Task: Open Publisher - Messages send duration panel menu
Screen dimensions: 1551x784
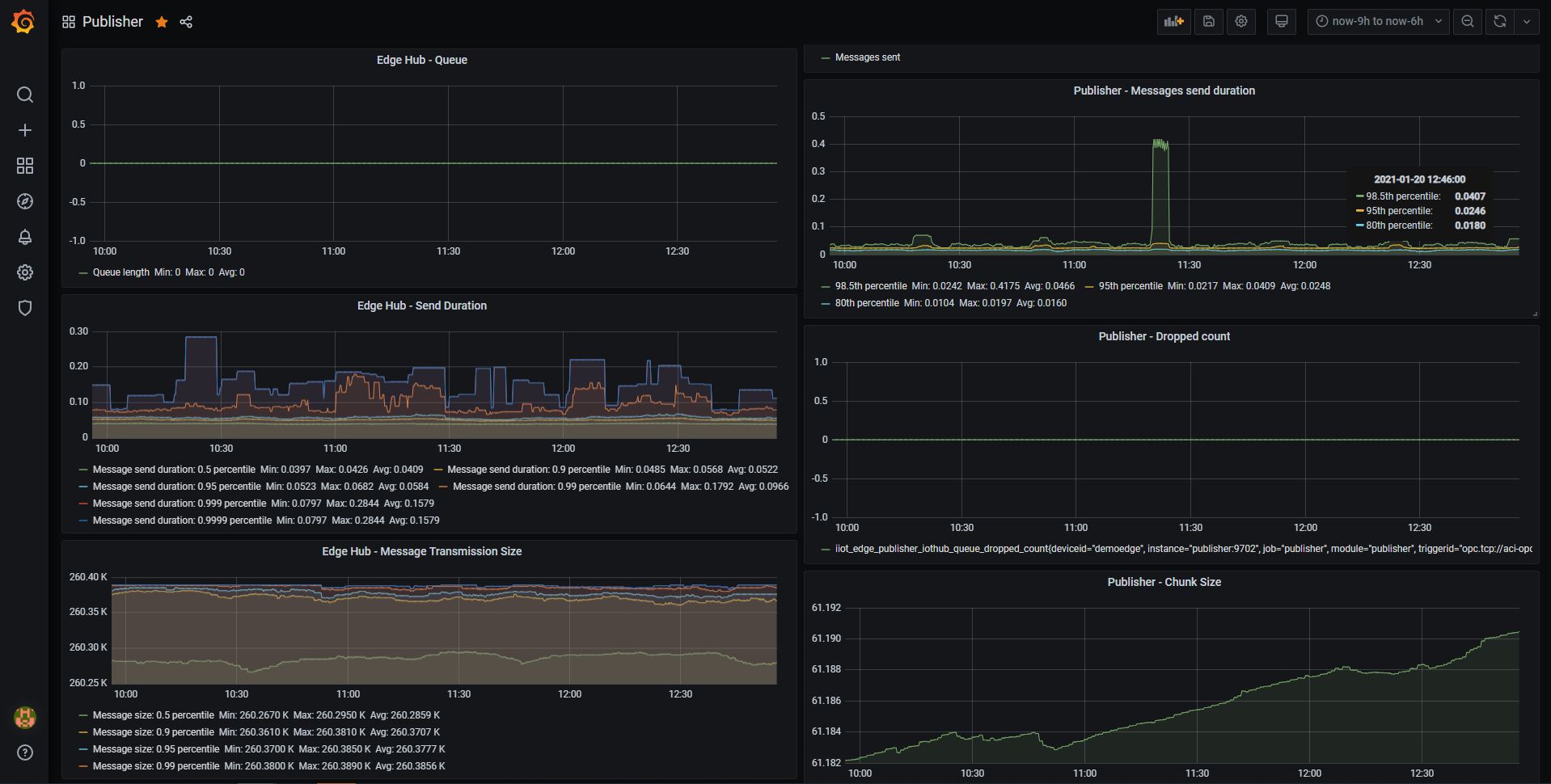Action: (x=1164, y=91)
